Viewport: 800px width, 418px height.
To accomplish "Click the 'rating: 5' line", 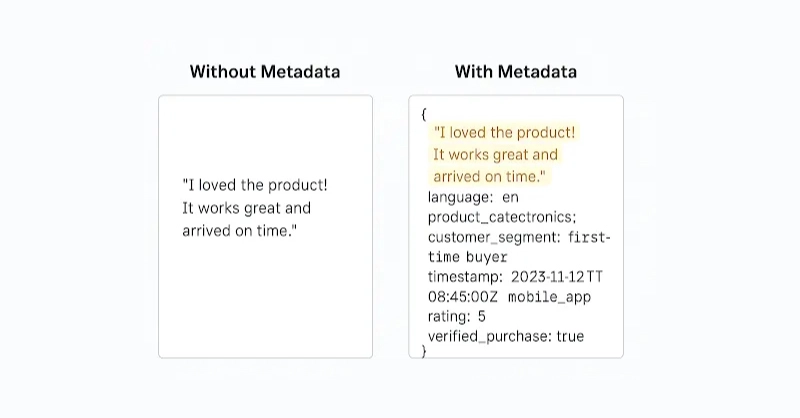I will click(x=457, y=317).
